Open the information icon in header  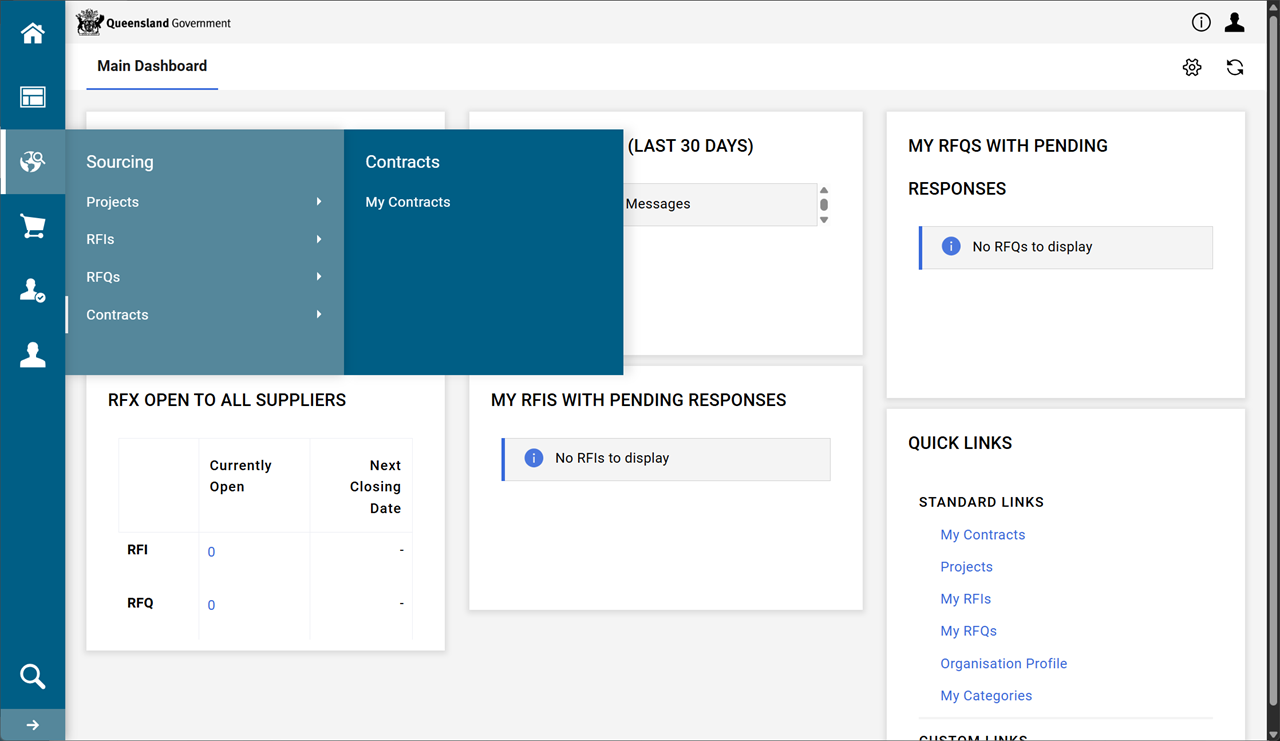1201,23
